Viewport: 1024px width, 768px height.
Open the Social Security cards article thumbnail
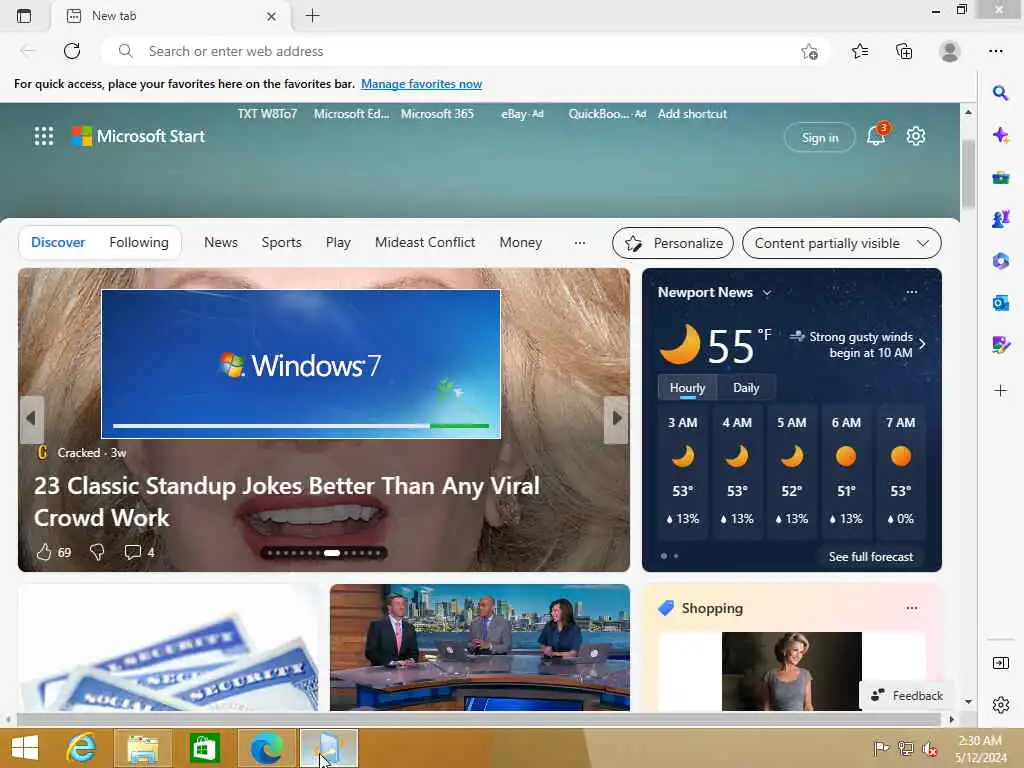[168, 647]
